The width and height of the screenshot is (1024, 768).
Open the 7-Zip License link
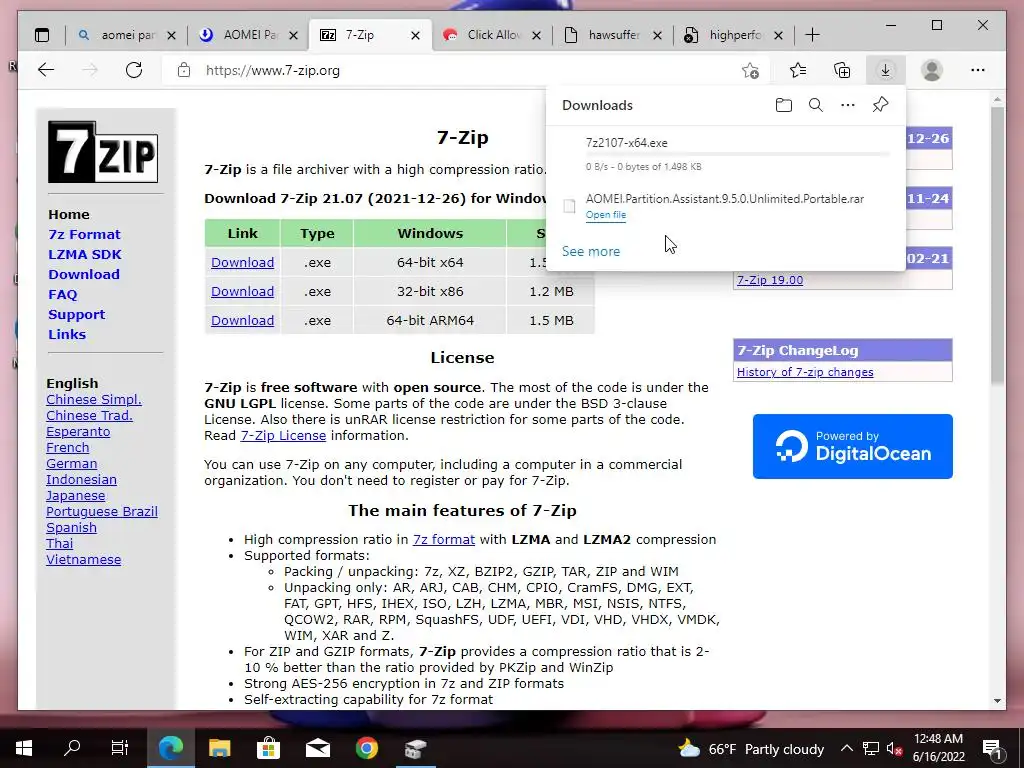(283, 436)
